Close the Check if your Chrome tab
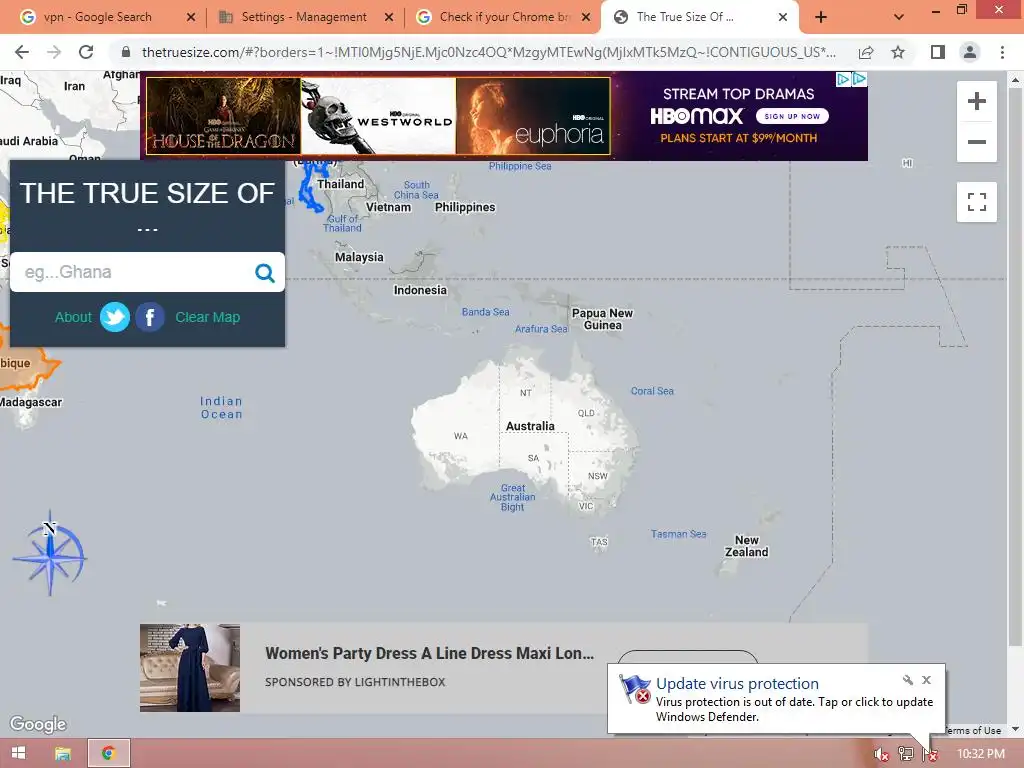 pos(586,17)
